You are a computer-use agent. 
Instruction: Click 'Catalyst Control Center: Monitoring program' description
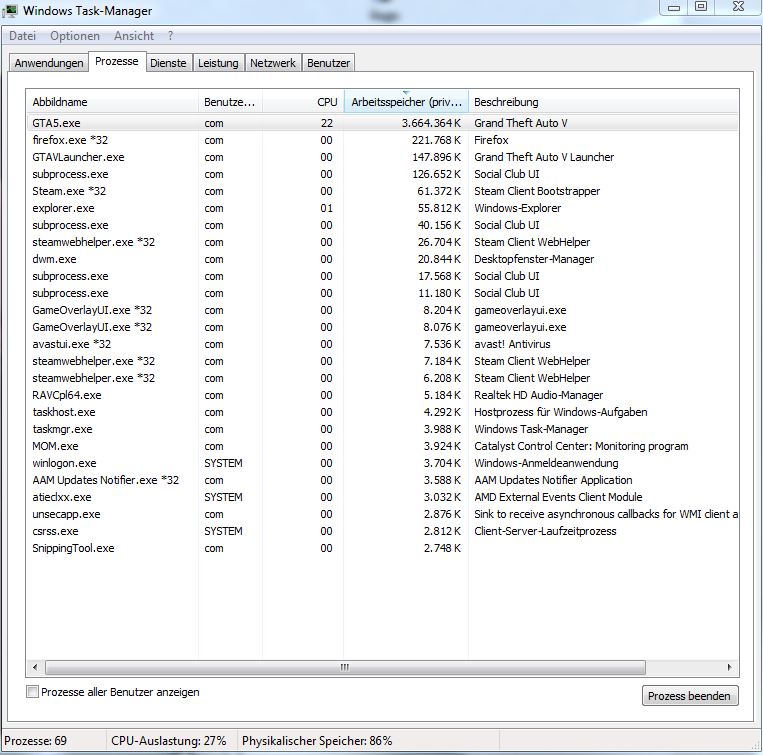[581, 446]
